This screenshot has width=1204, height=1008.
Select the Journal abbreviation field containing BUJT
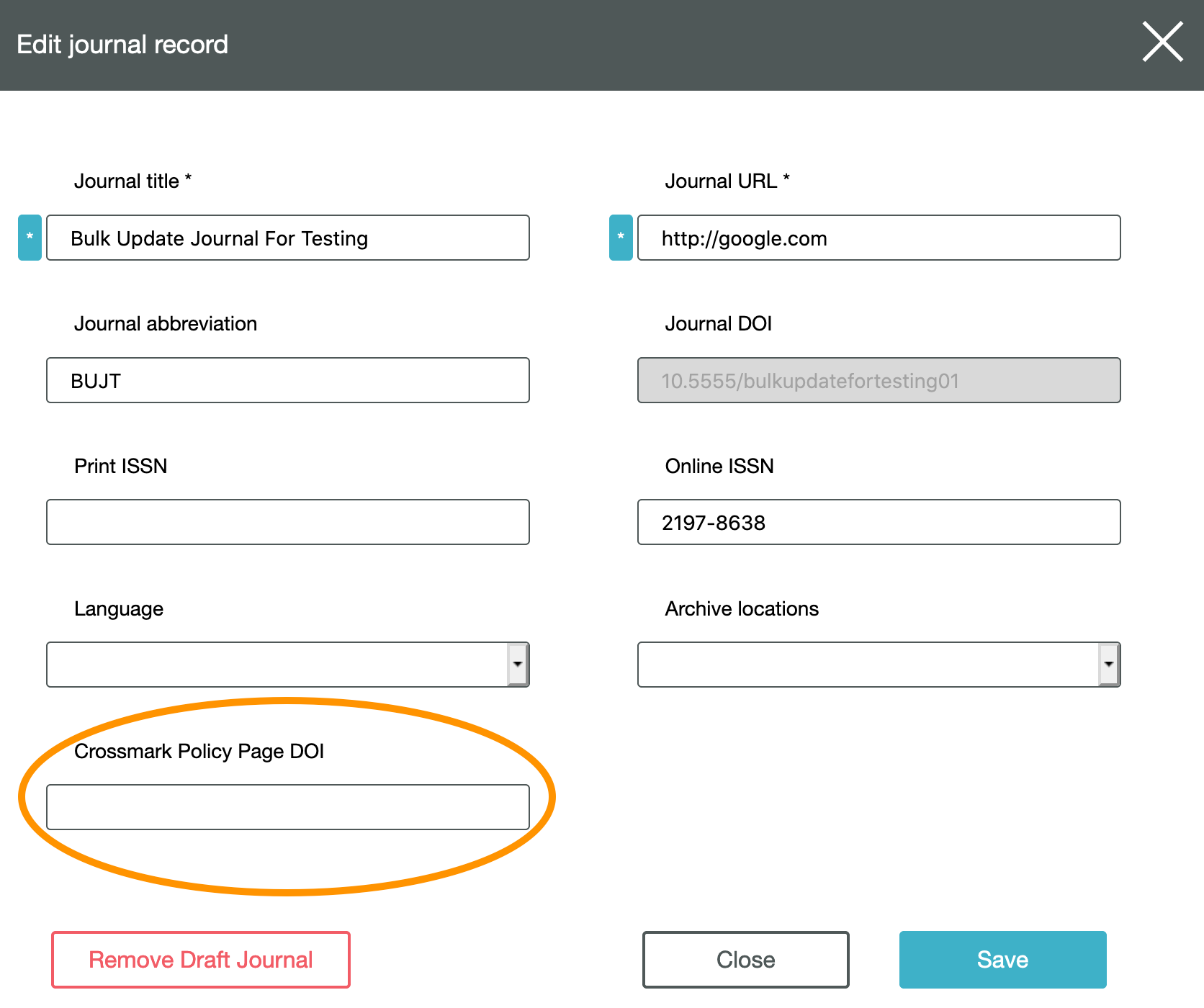(x=288, y=380)
